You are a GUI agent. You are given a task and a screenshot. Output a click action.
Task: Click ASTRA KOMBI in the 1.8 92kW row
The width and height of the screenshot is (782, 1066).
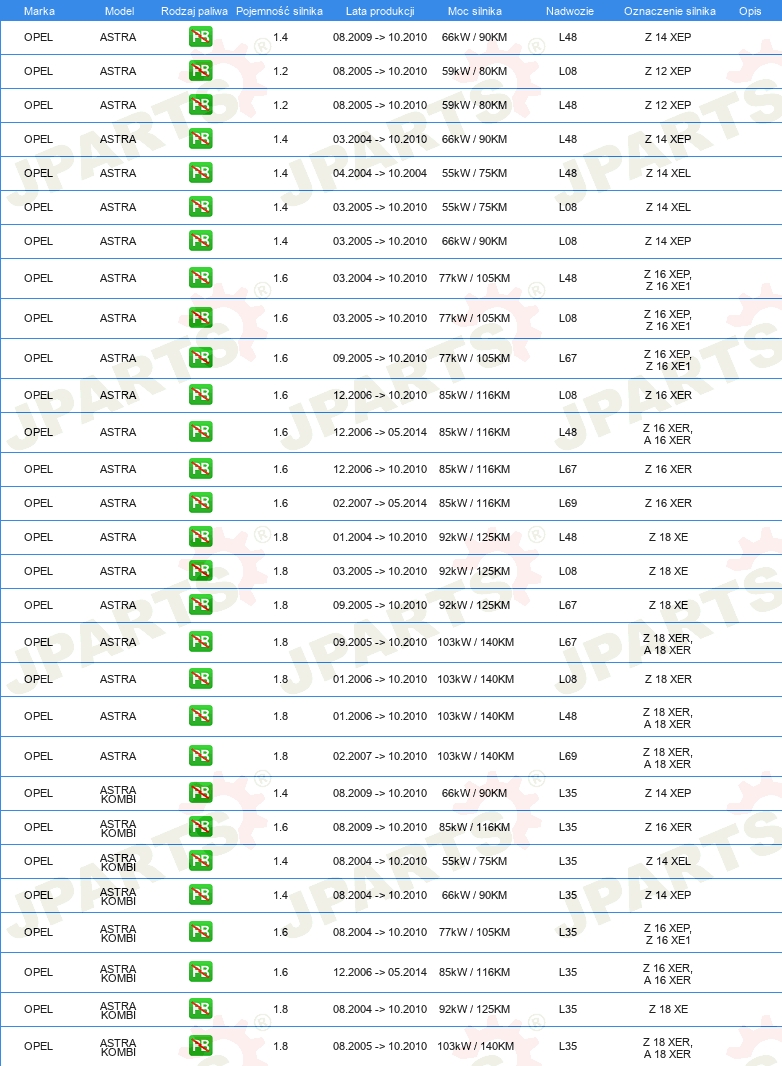(118, 1010)
